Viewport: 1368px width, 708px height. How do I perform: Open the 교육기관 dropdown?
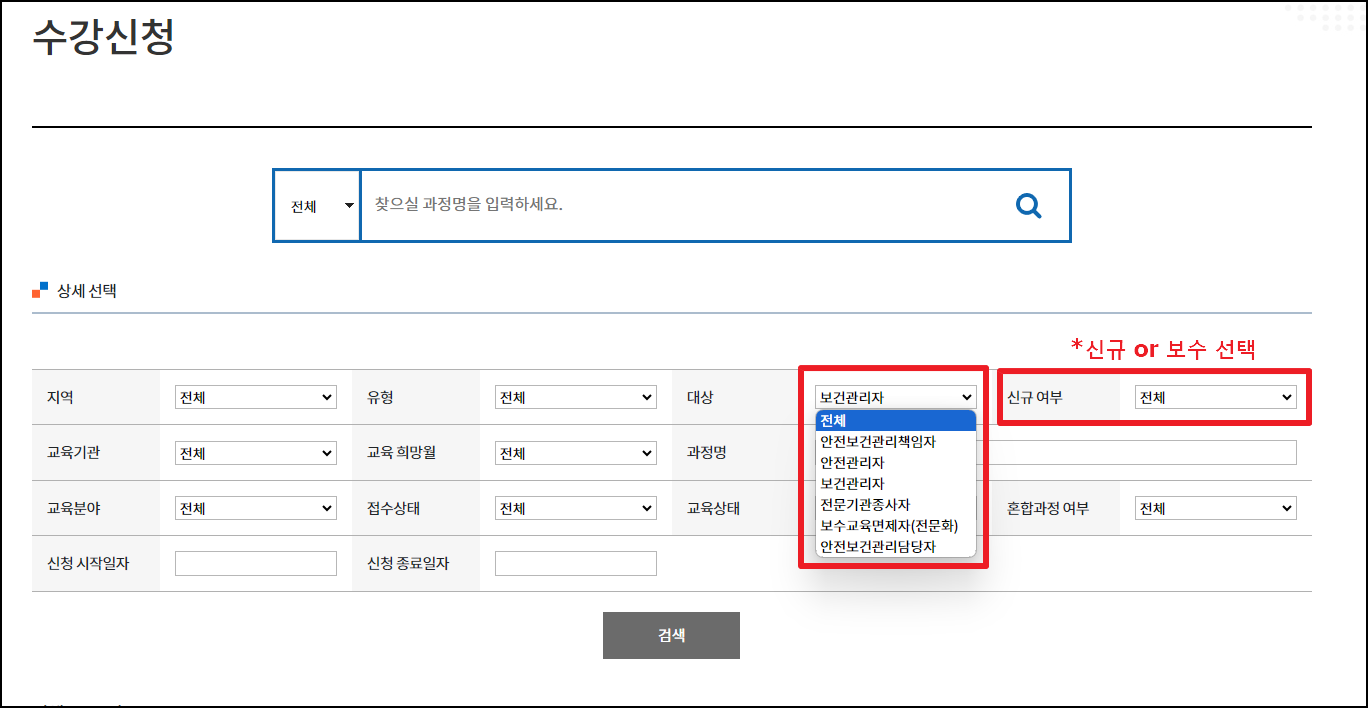256,453
